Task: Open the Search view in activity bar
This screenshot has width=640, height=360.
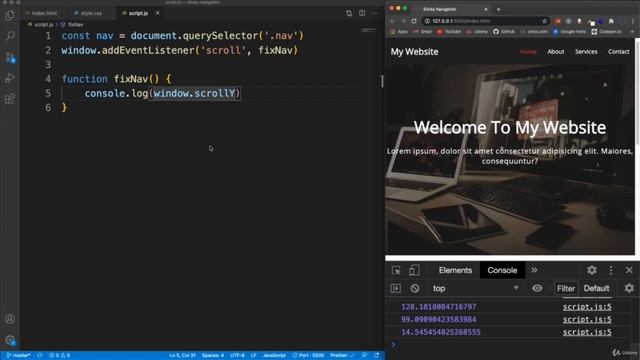Action: [10, 36]
